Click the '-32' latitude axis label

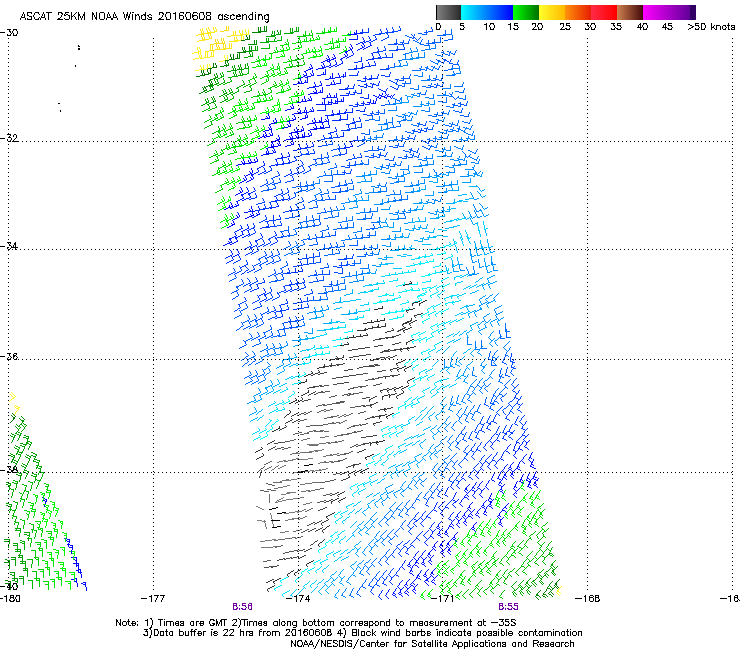point(9,138)
